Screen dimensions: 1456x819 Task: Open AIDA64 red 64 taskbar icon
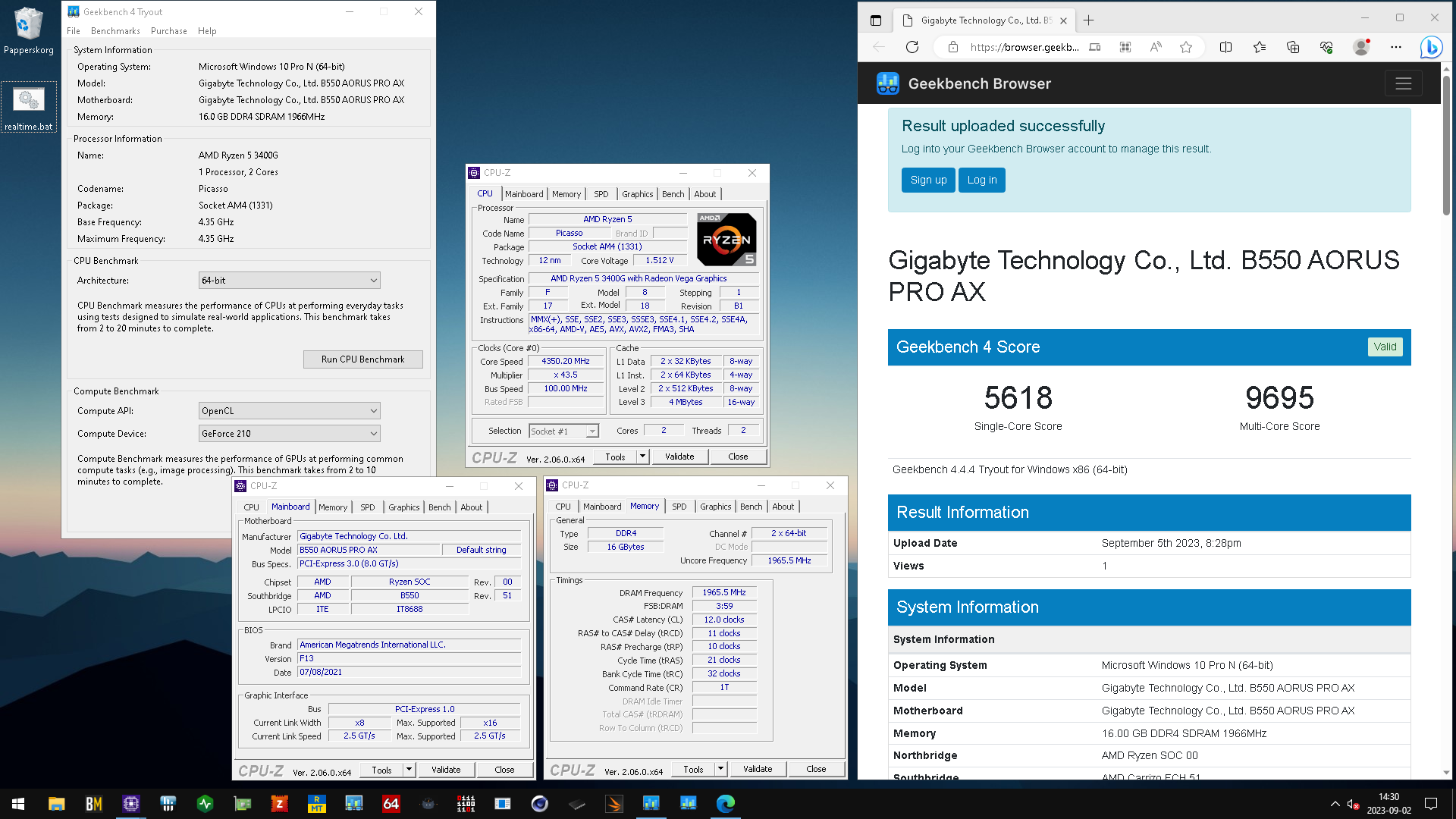(x=391, y=804)
